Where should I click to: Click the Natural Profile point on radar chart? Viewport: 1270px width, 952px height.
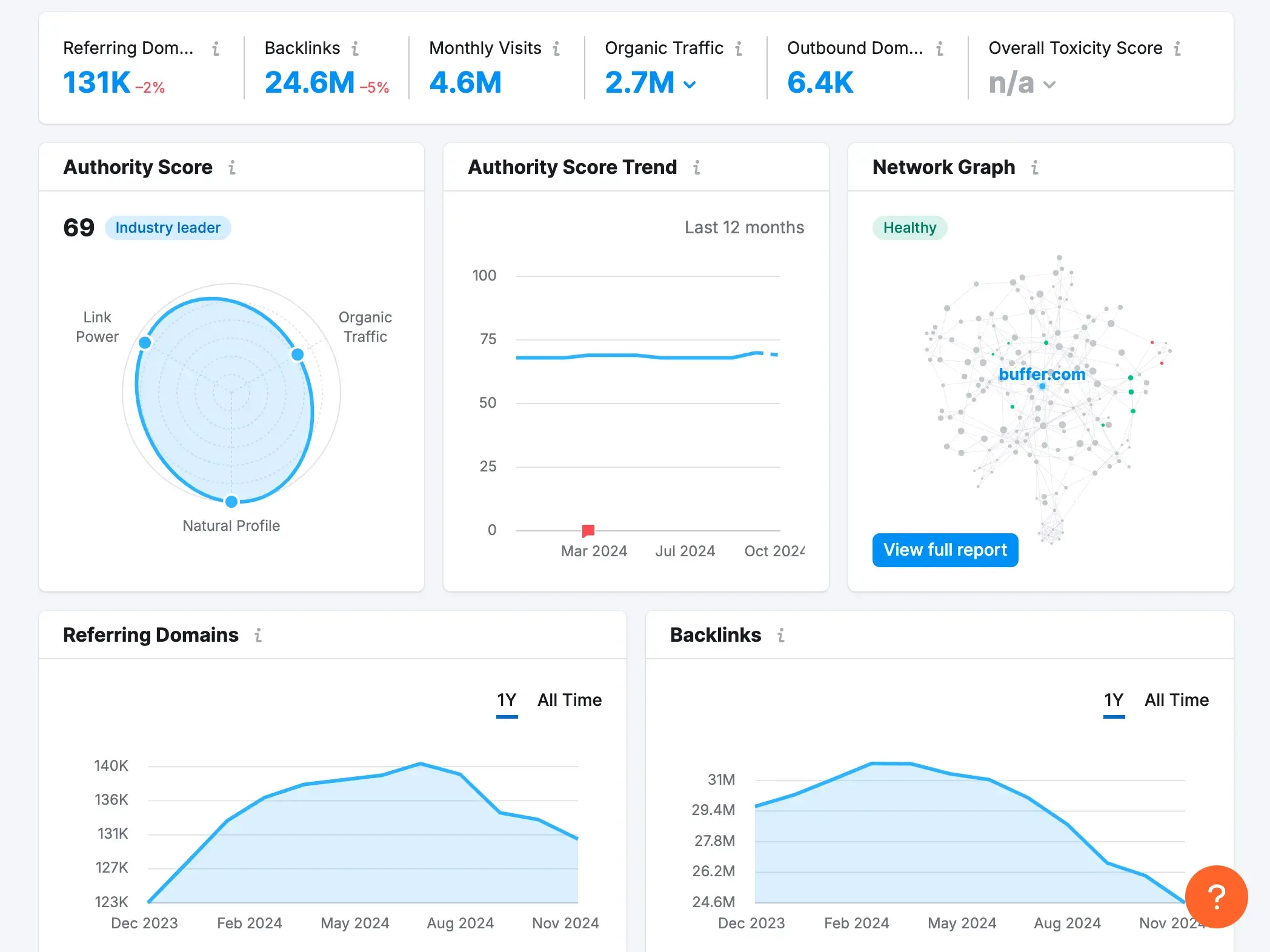click(x=231, y=501)
